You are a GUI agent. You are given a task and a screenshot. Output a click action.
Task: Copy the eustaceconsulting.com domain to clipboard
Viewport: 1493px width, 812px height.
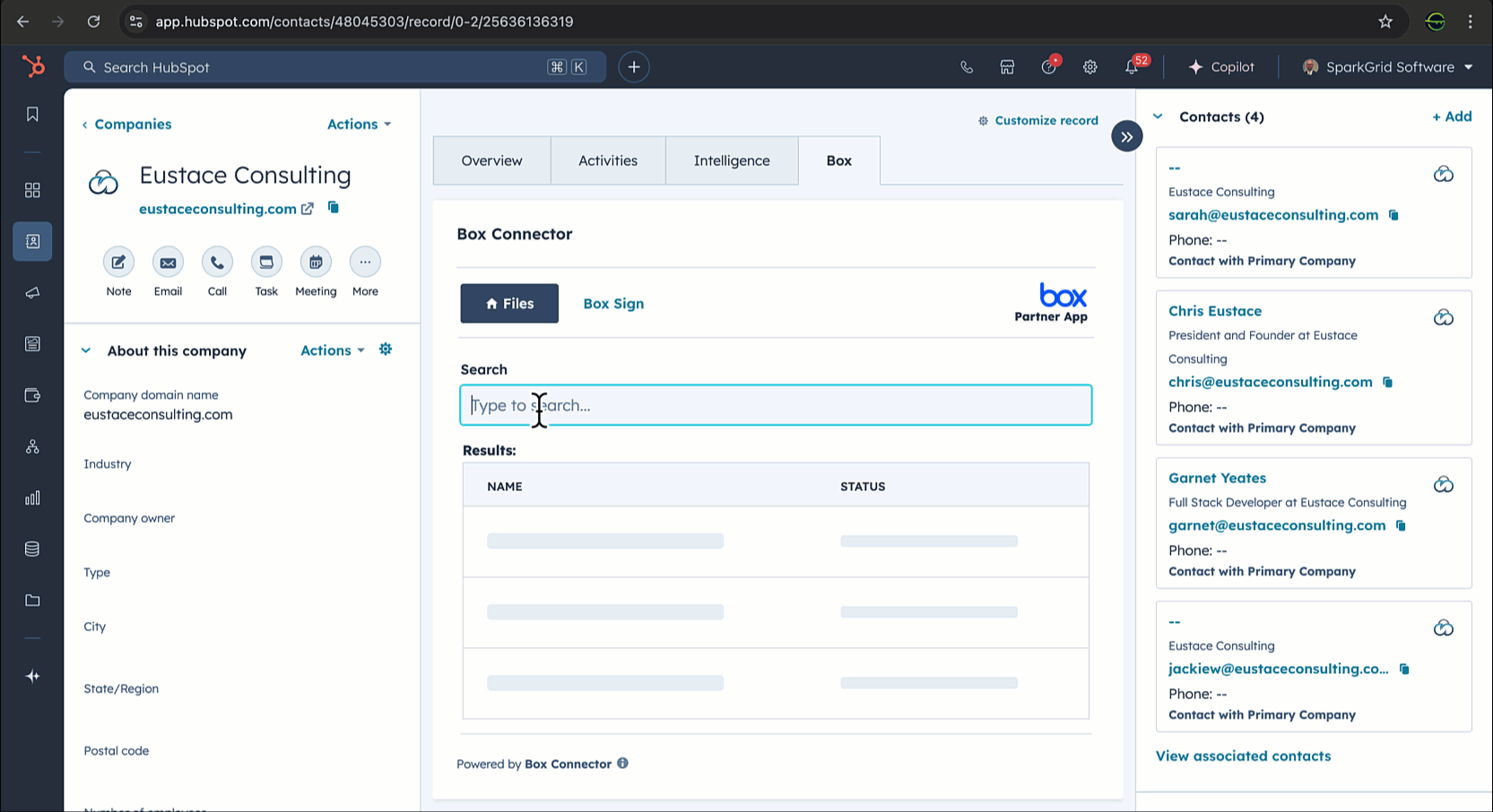tap(334, 208)
